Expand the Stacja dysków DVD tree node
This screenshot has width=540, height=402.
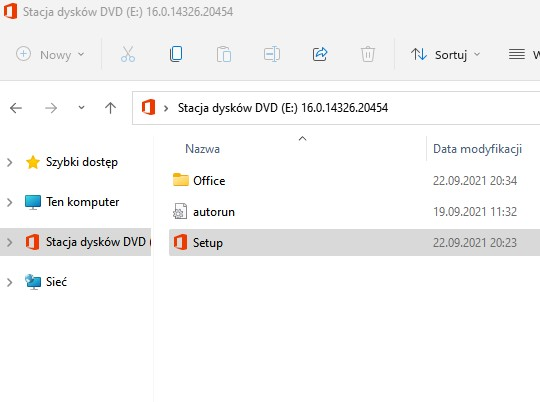(x=10, y=242)
